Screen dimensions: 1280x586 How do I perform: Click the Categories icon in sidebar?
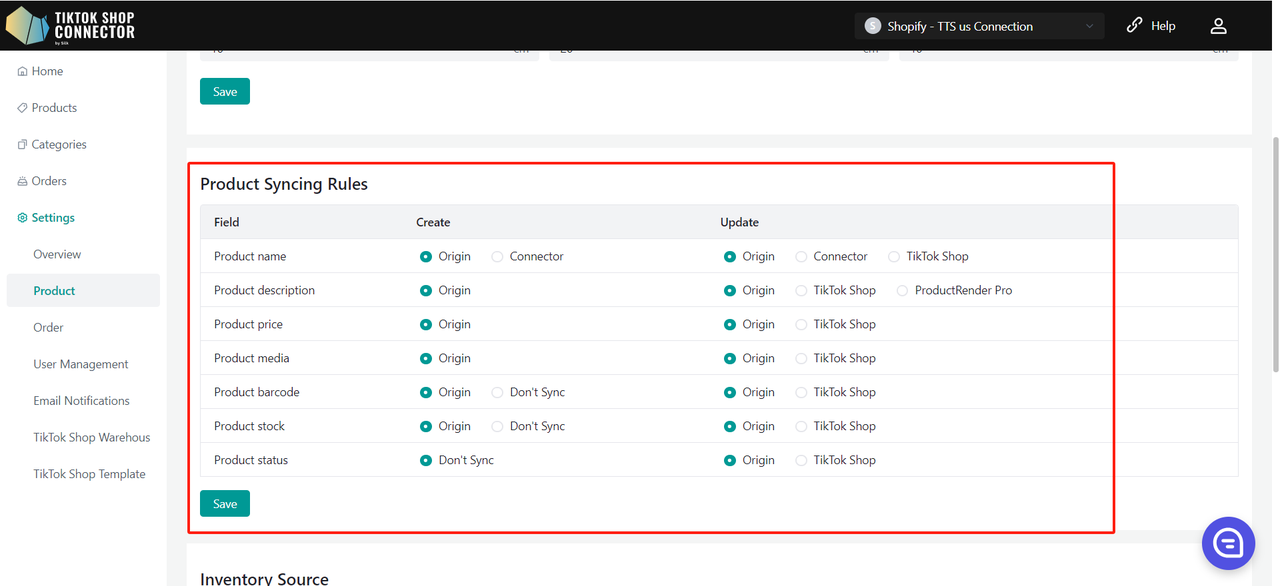tap(23, 145)
